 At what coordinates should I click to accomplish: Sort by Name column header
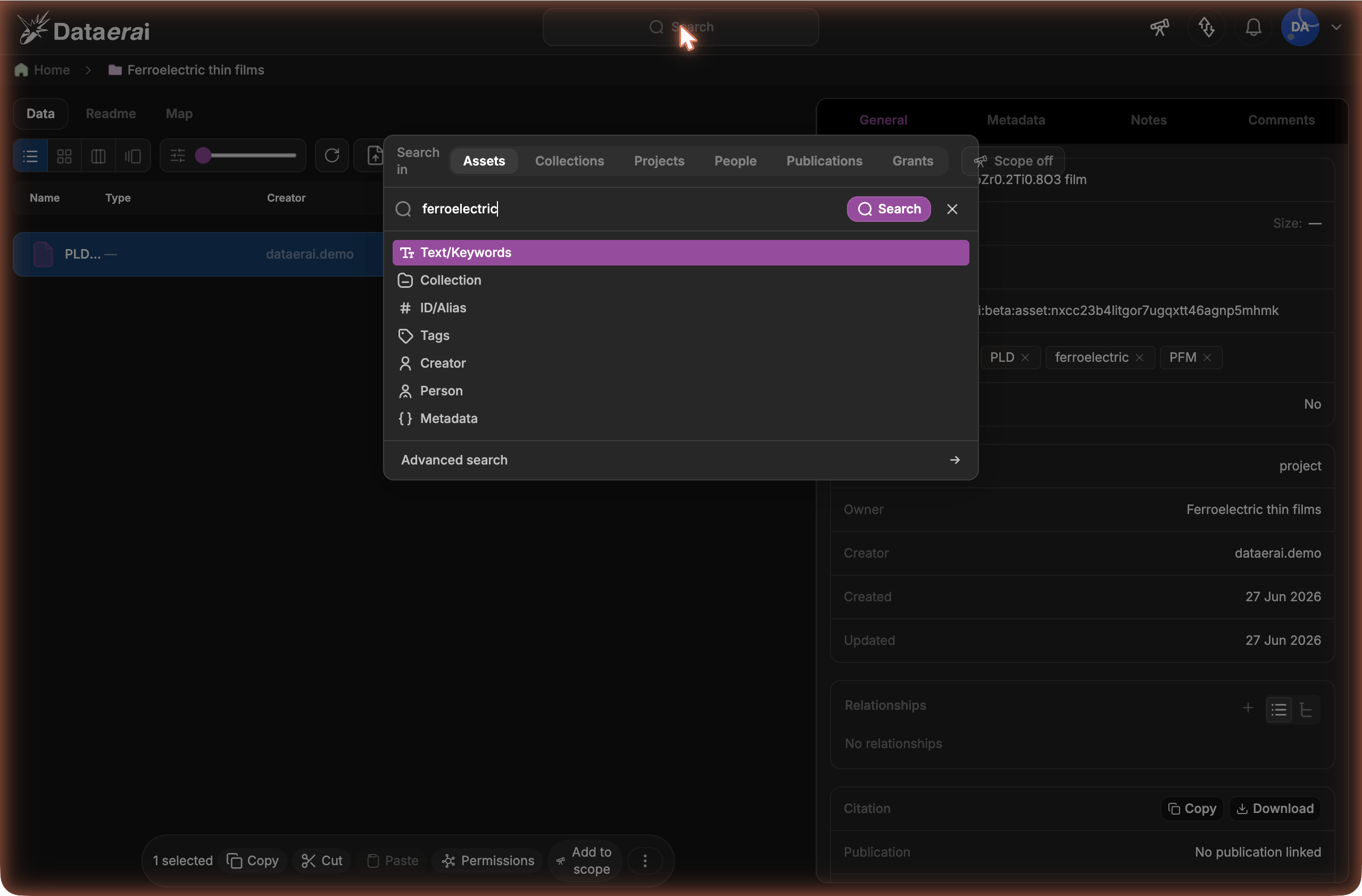coord(45,198)
